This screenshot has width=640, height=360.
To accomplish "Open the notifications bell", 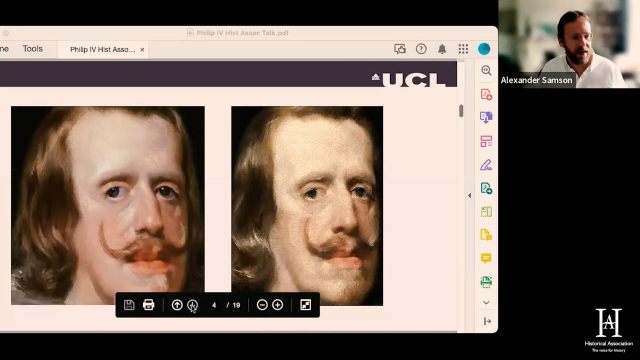I will click(442, 49).
